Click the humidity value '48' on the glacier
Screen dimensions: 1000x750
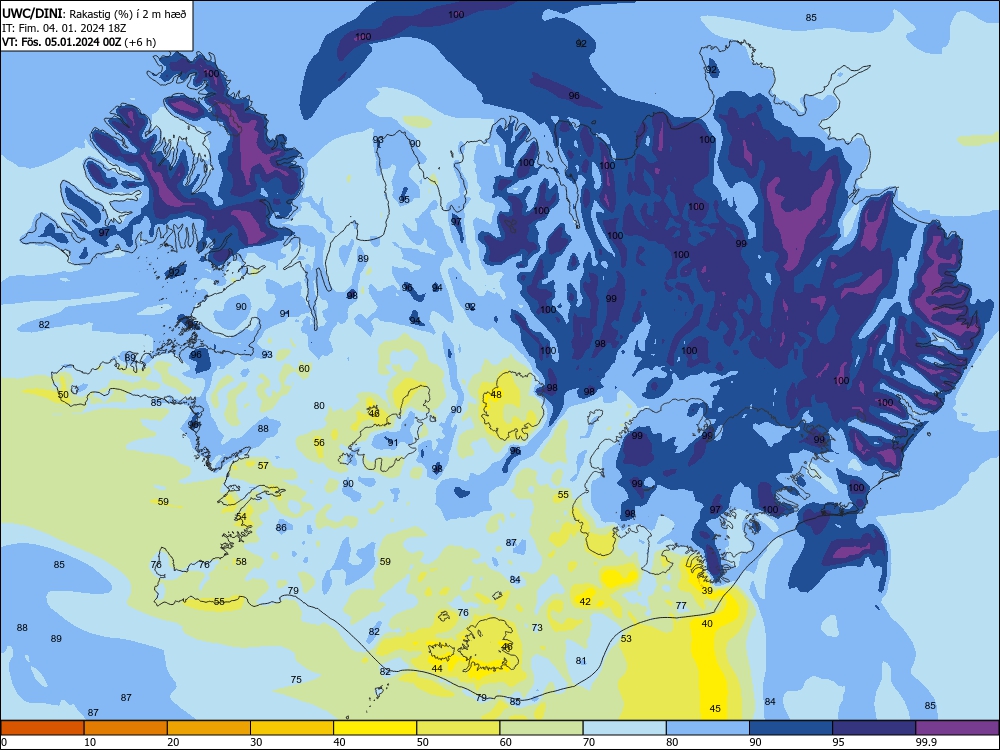496,395
